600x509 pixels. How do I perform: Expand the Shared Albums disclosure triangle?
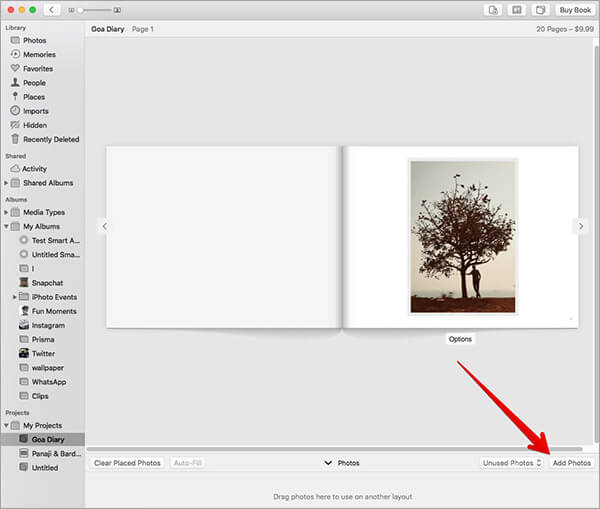pyautogui.click(x=6, y=183)
